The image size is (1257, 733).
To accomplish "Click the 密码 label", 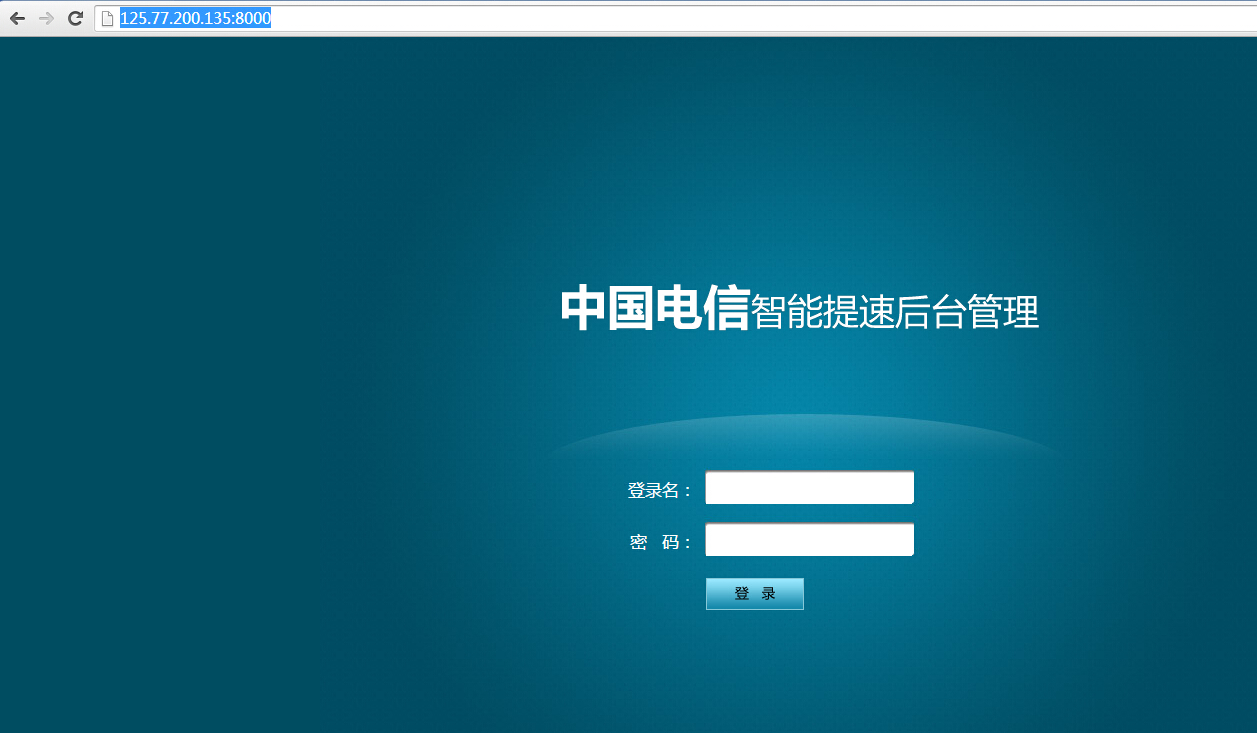I will point(660,543).
